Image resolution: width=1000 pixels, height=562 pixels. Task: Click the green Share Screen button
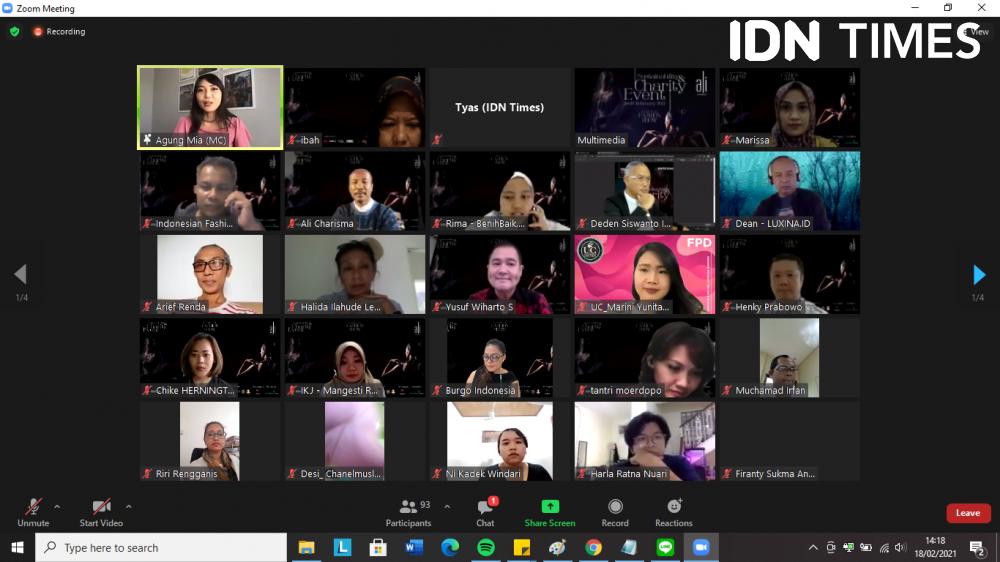[550, 513]
